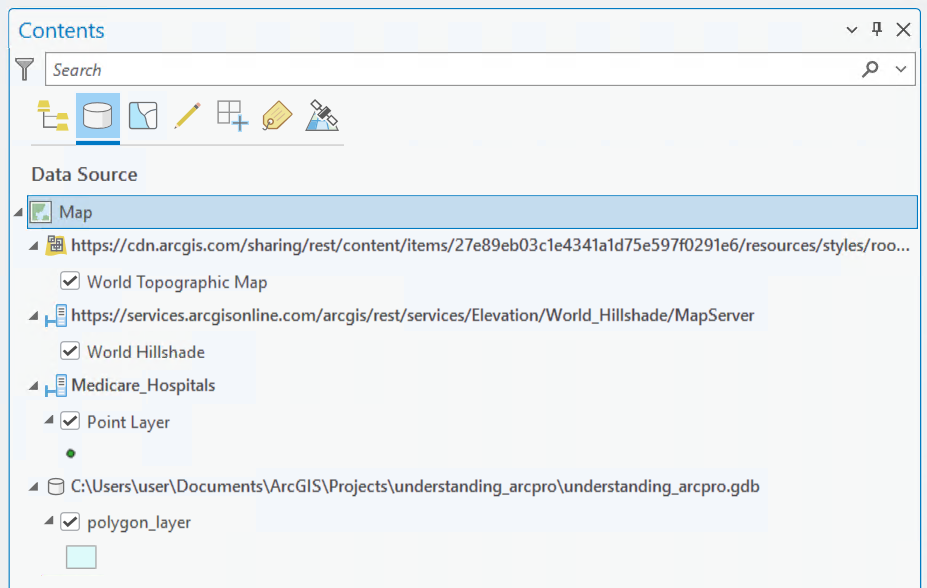Uncheck World Topographic Map layer
This screenshot has height=588, width=927.
click(70, 281)
